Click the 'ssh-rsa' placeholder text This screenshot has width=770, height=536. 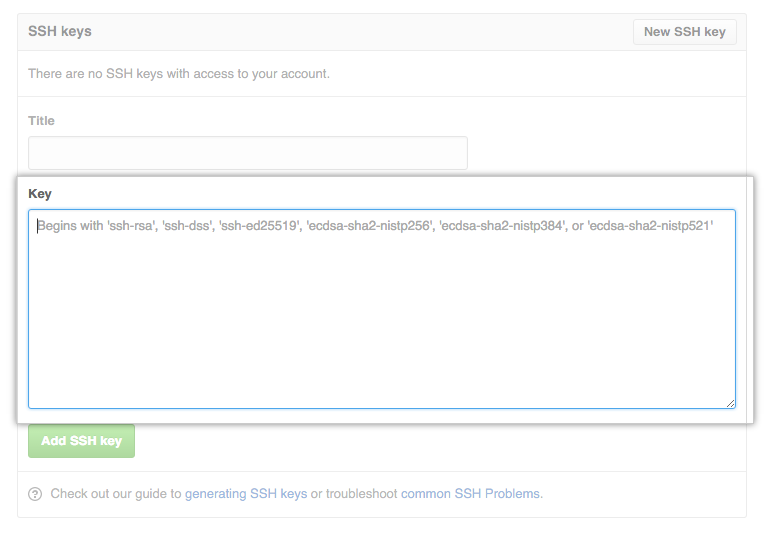[133, 226]
